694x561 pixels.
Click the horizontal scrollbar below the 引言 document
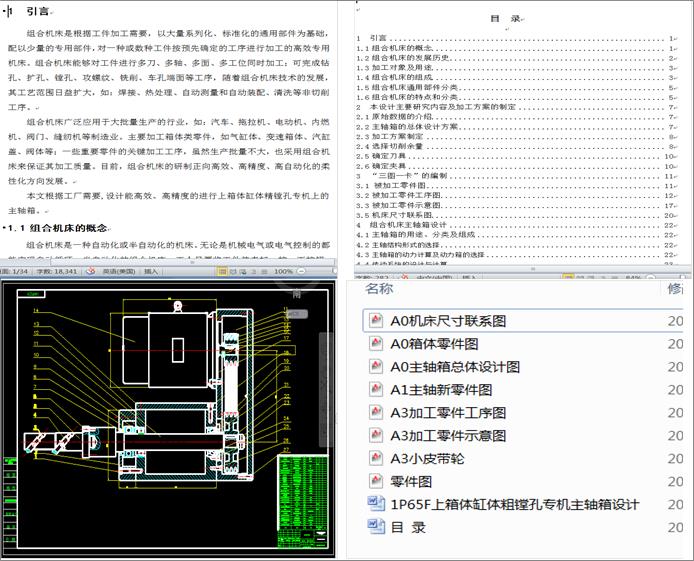click(x=192, y=262)
